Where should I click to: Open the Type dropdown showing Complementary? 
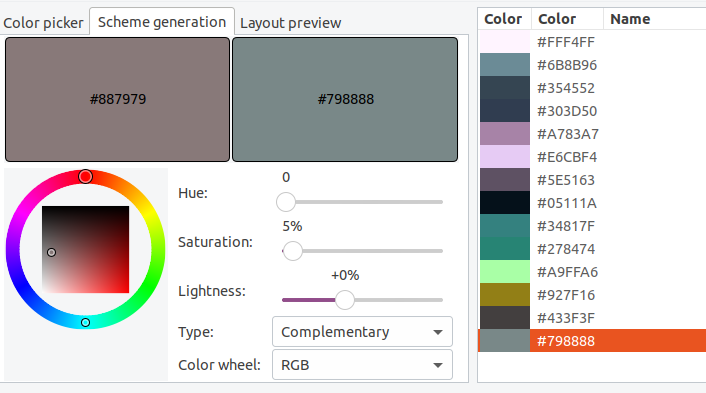click(362, 332)
